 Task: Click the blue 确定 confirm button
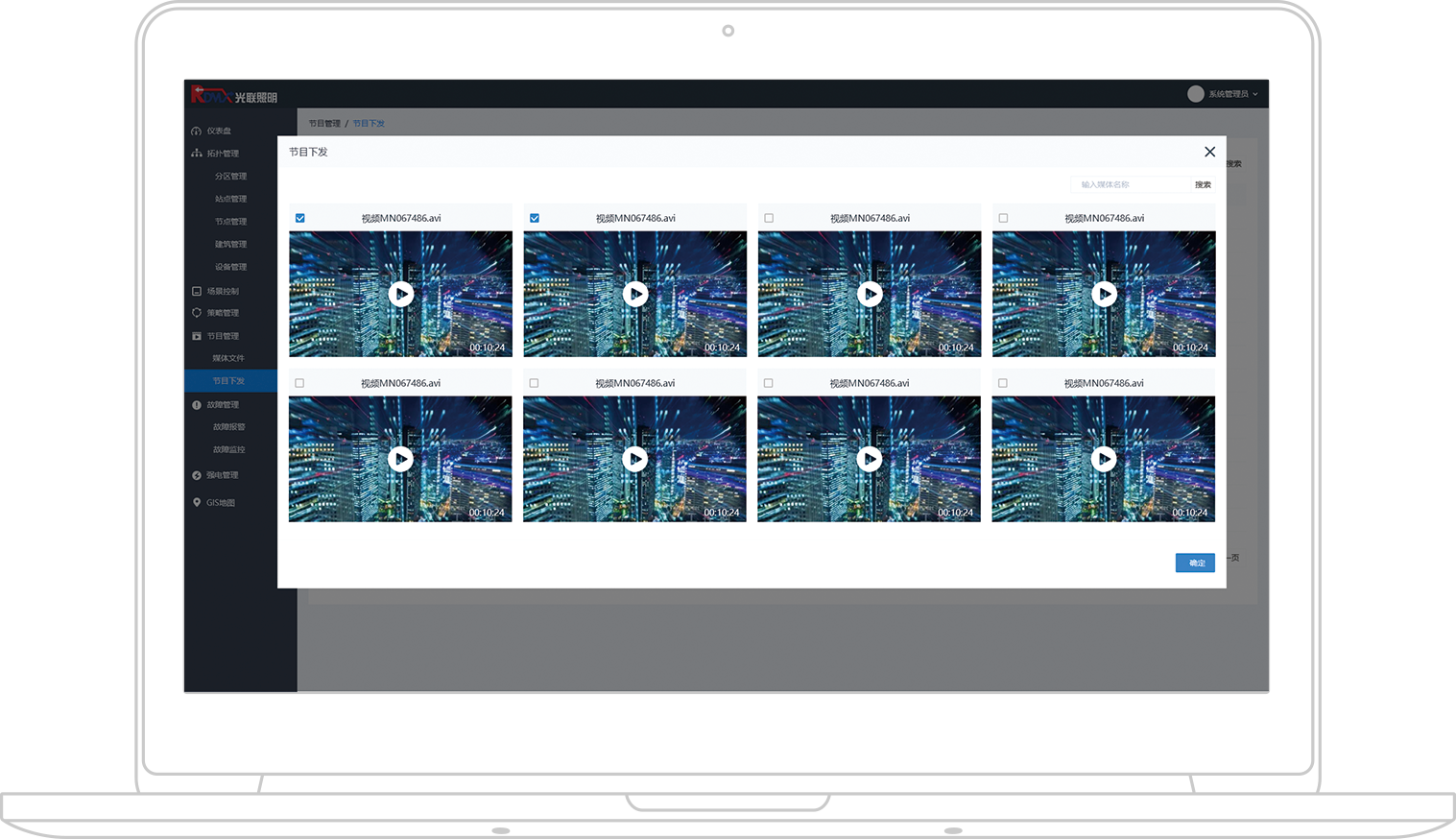(1195, 563)
